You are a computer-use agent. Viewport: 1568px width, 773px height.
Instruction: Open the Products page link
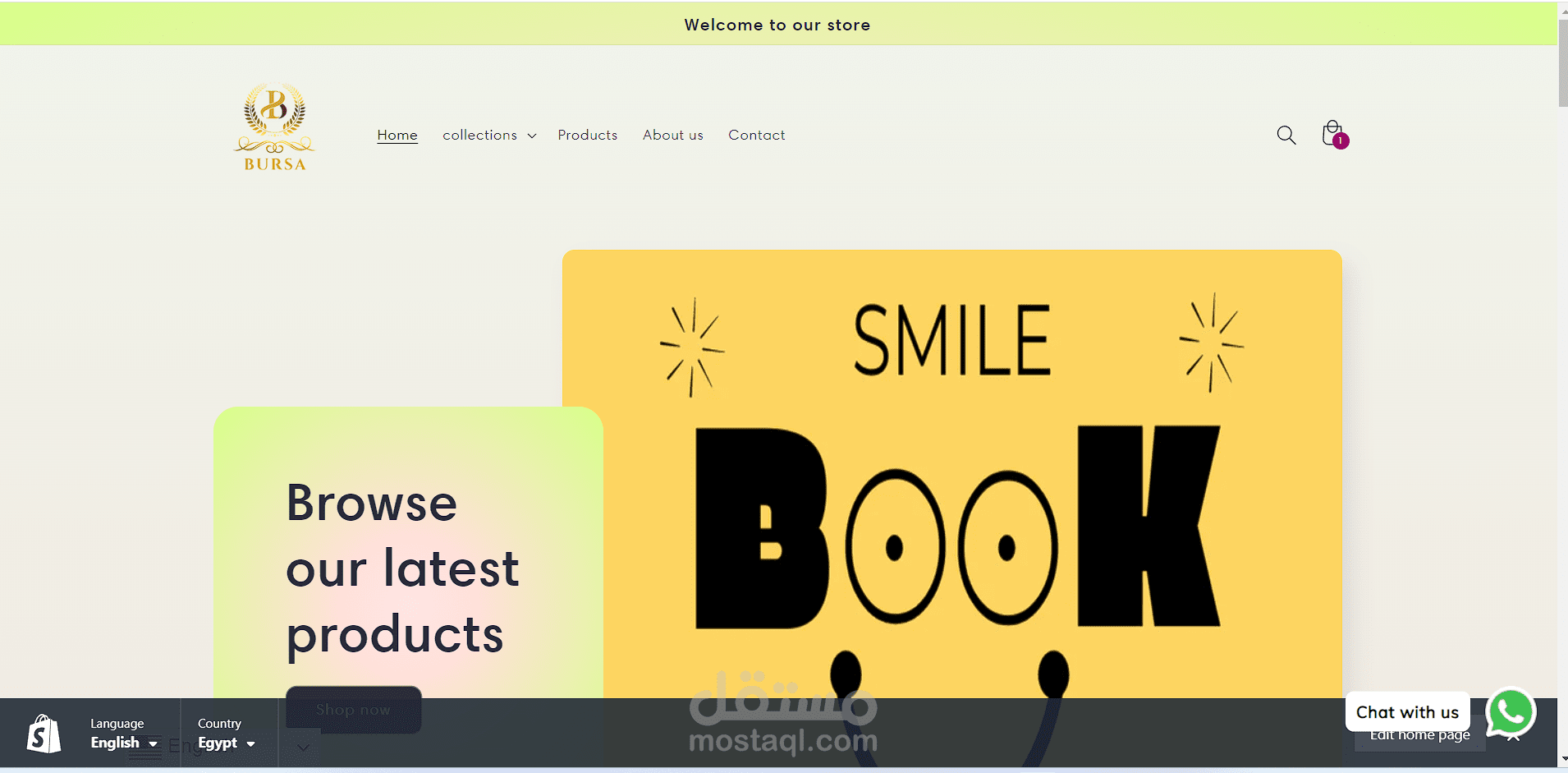(588, 135)
